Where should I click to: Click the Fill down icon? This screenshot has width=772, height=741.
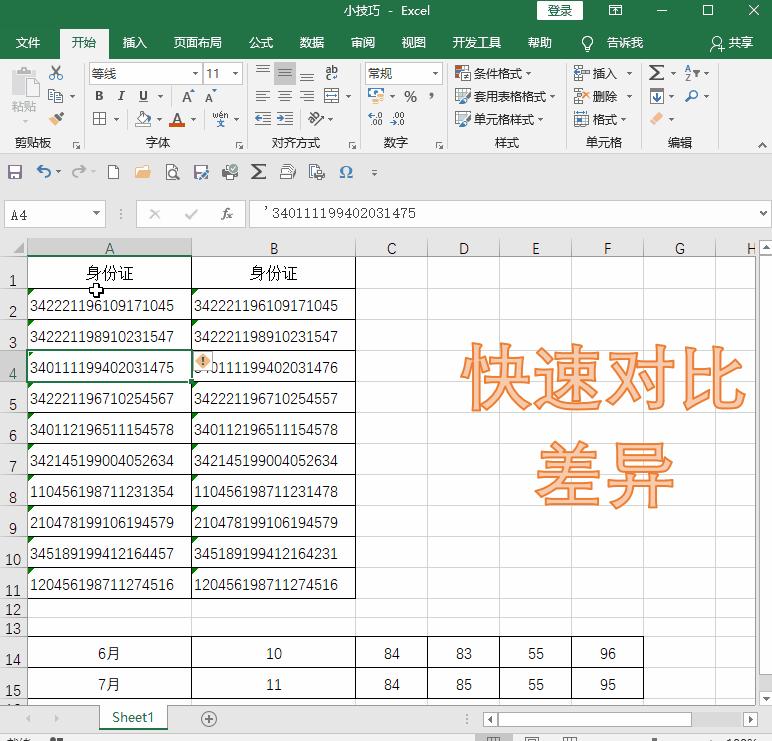click(657, 96)
